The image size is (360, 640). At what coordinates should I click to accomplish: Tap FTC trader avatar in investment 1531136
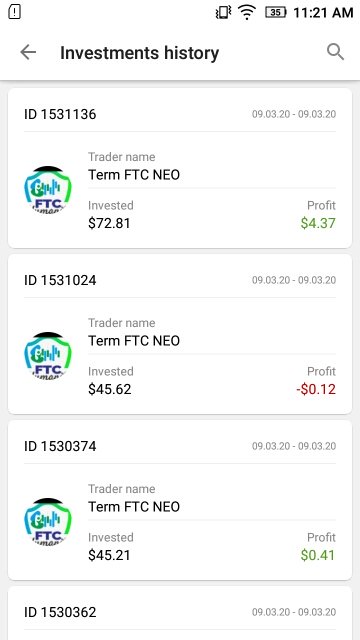48,190
